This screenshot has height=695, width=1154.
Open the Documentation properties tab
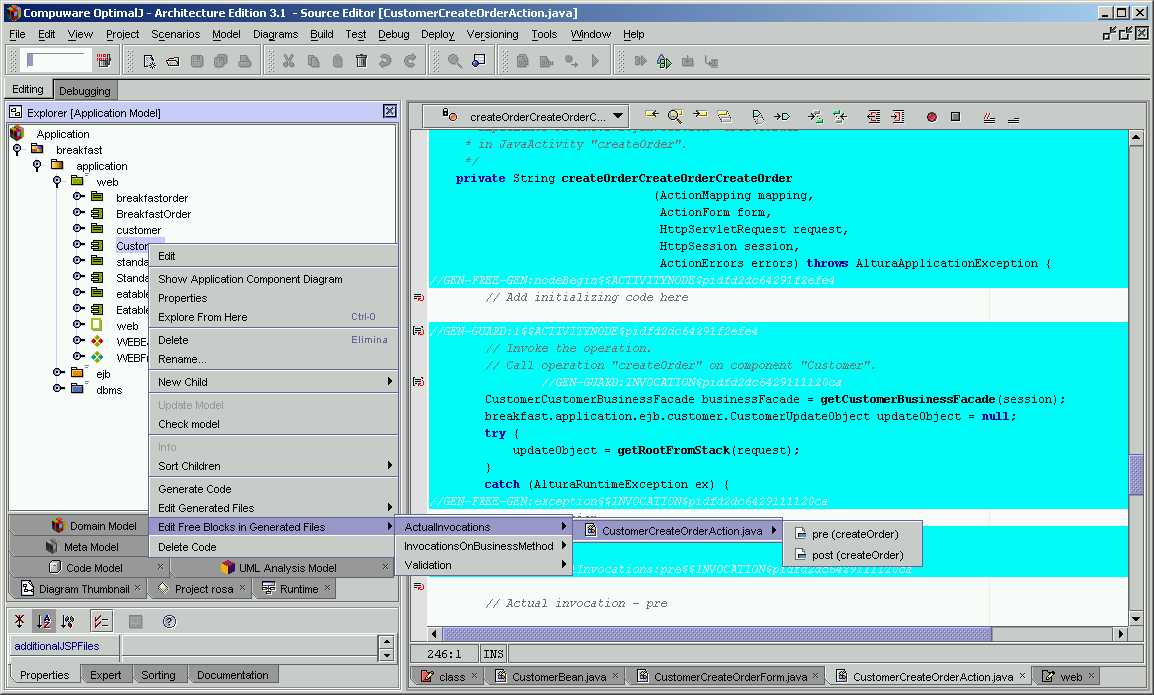pyautogui.click(x=233, y=674)
